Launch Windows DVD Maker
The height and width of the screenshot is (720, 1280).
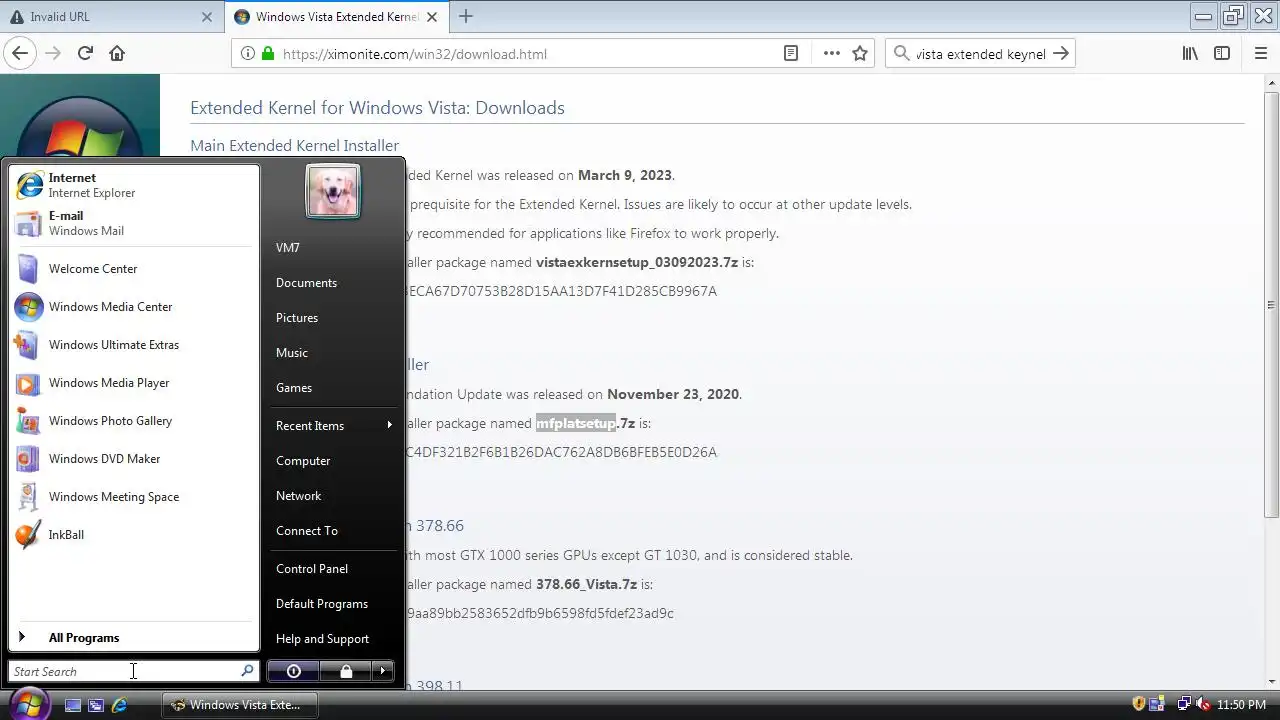pyautogui.click(x=134, y=459)
